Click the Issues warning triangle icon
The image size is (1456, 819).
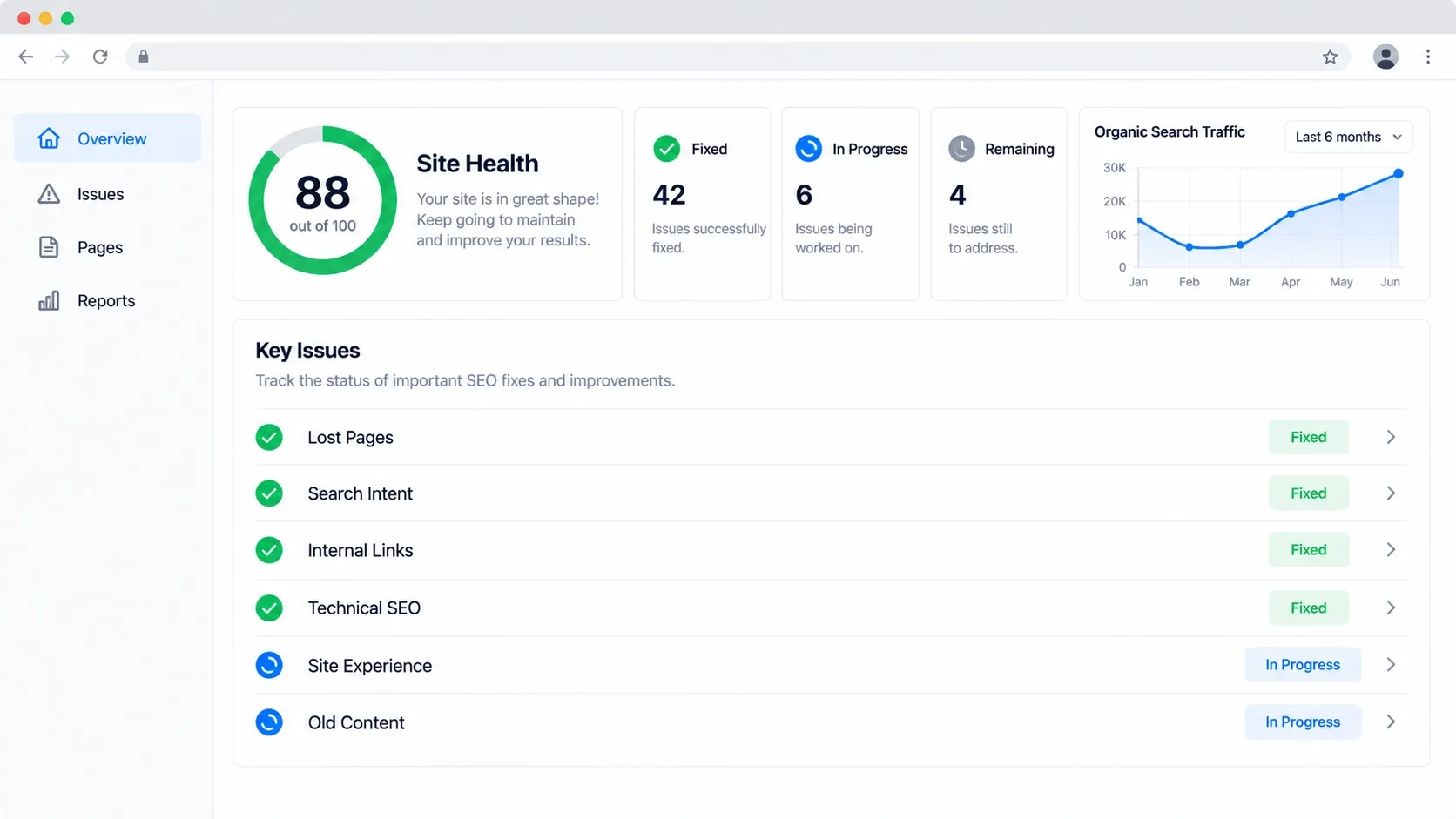[49, 194]
